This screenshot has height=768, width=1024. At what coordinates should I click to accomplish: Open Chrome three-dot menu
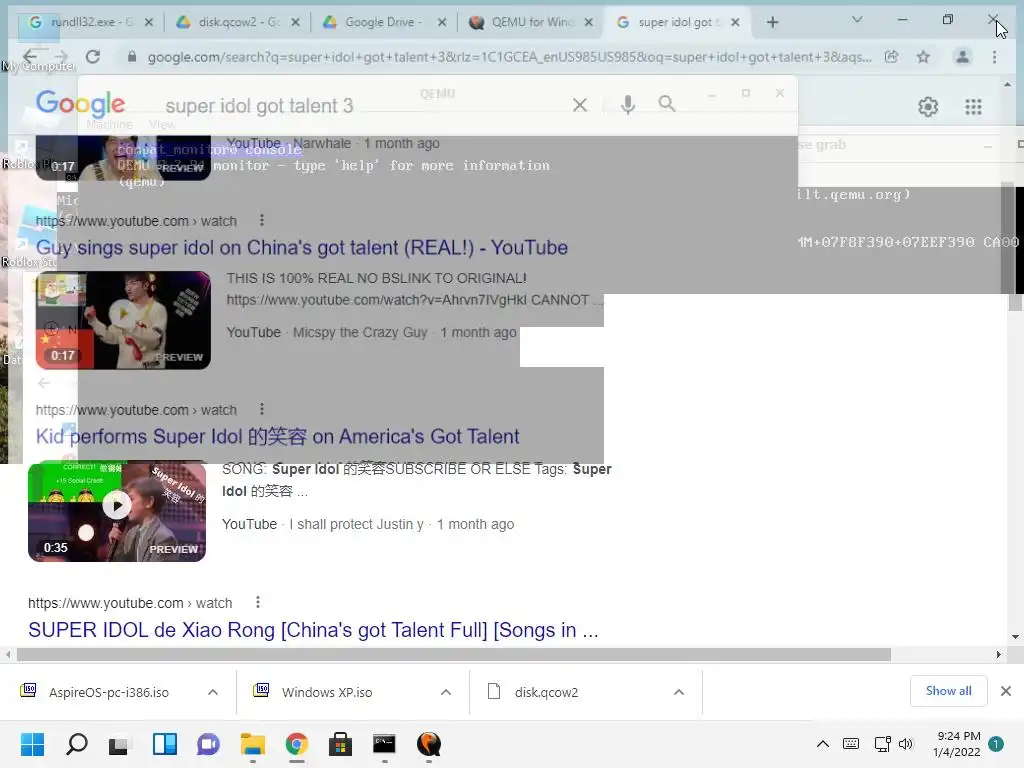995,57
